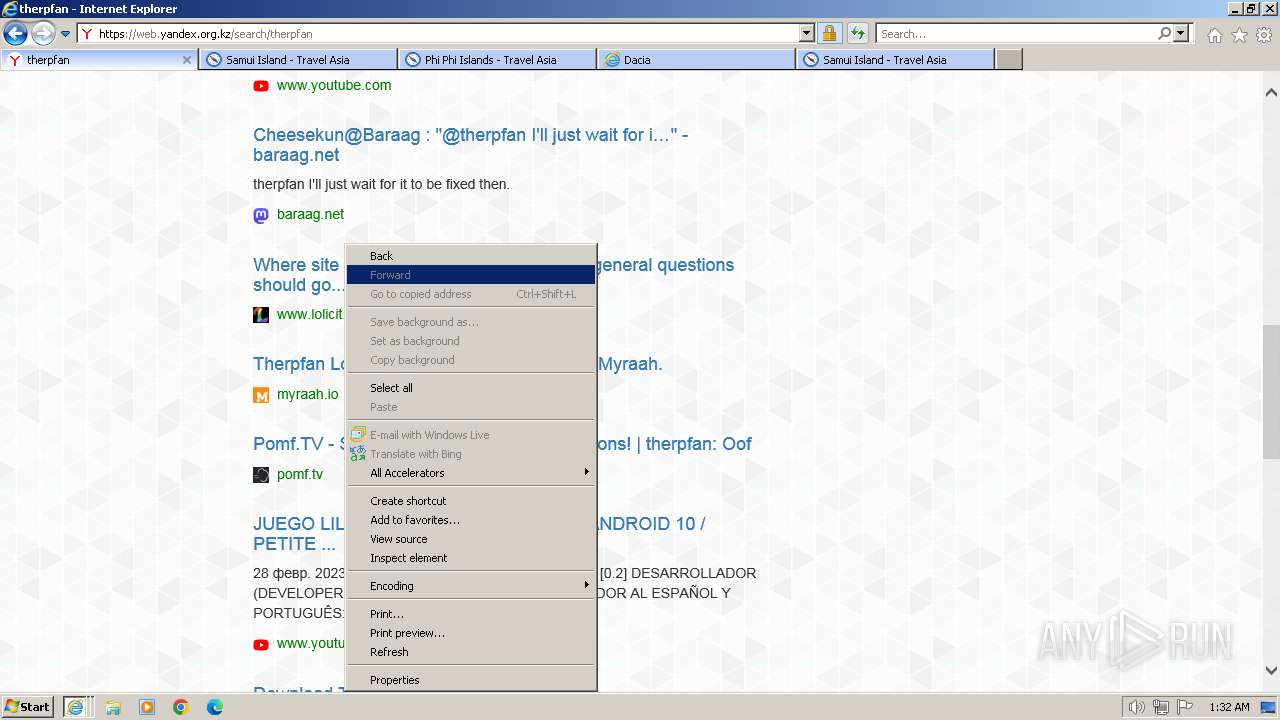Open the Windows Start button
Viewport: 1280px width, 720px height.
[28, 707]
